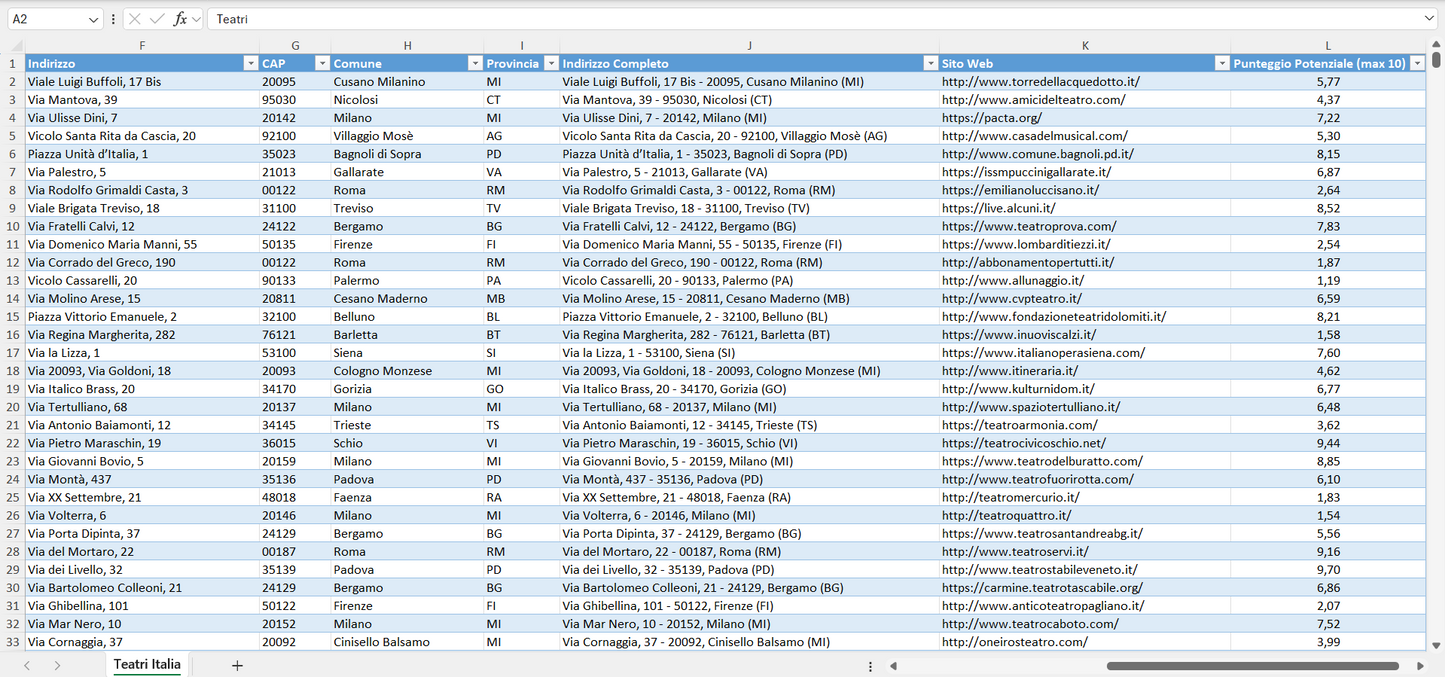Click the three-dot icon near the sheet tabs
This screenshot has height=677, width=1445.
(869, 664)
